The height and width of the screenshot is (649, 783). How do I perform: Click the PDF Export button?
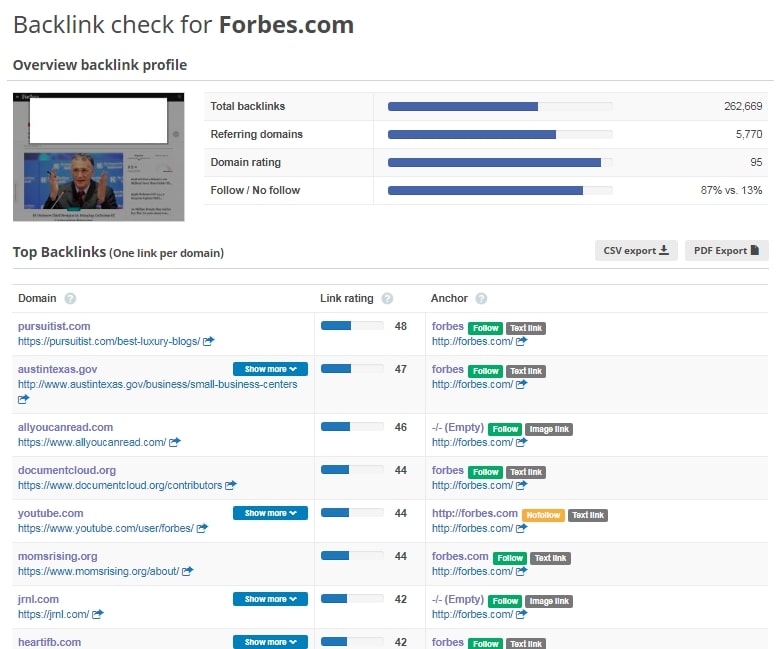point(727,250)
